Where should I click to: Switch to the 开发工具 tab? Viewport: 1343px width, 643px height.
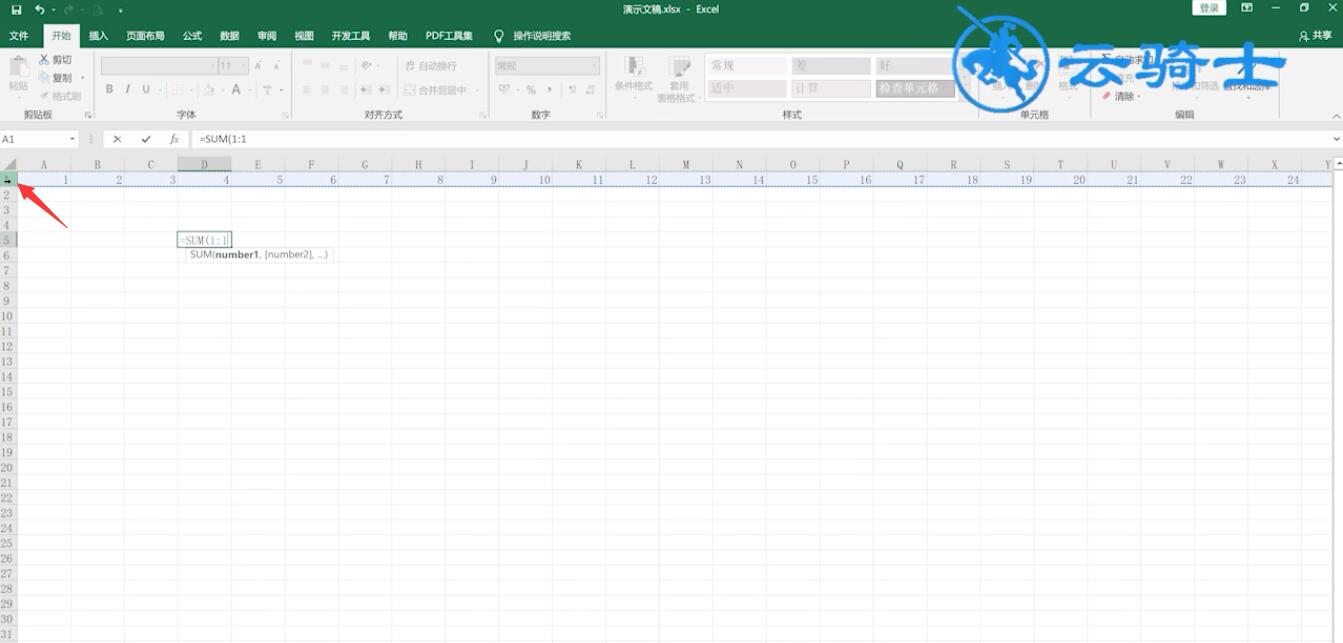pyautogui.click(x=351, y=36)
